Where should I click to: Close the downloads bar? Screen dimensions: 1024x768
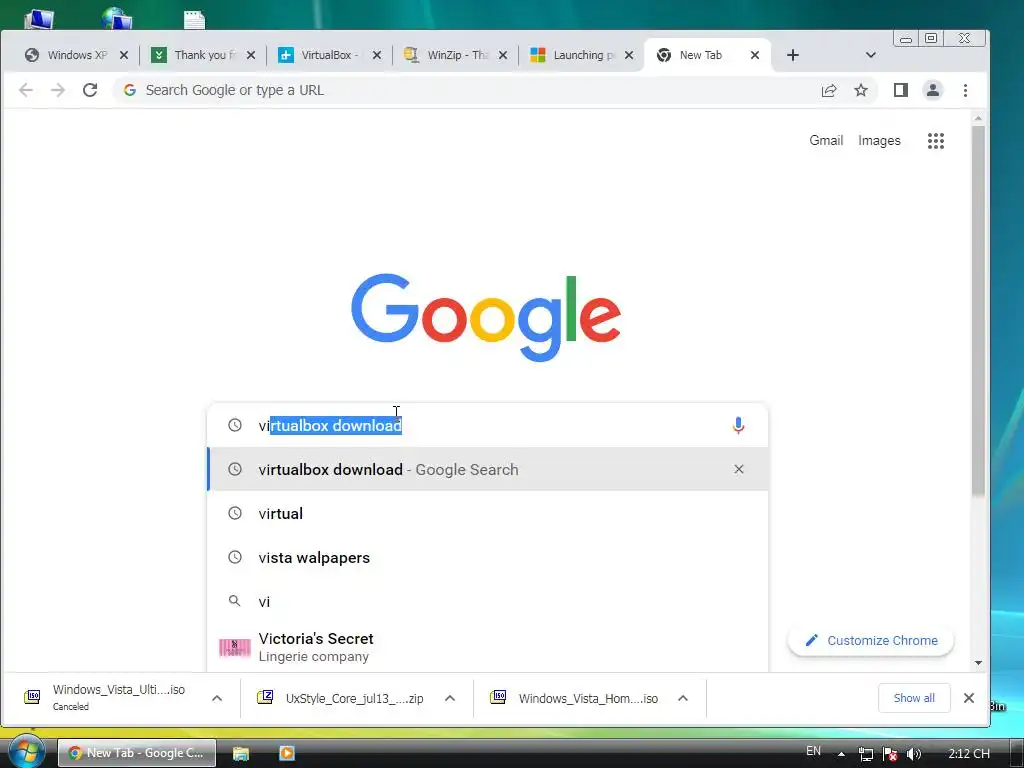click(968, 698)
